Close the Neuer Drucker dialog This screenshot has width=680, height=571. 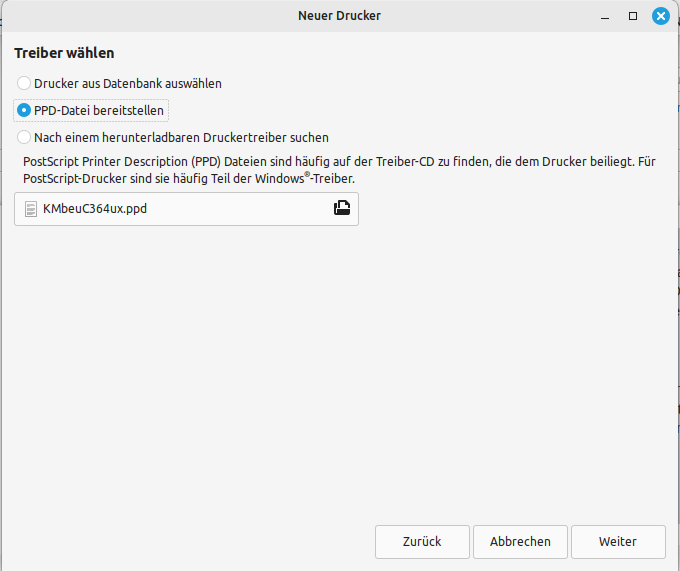click(x=660, y=16)
